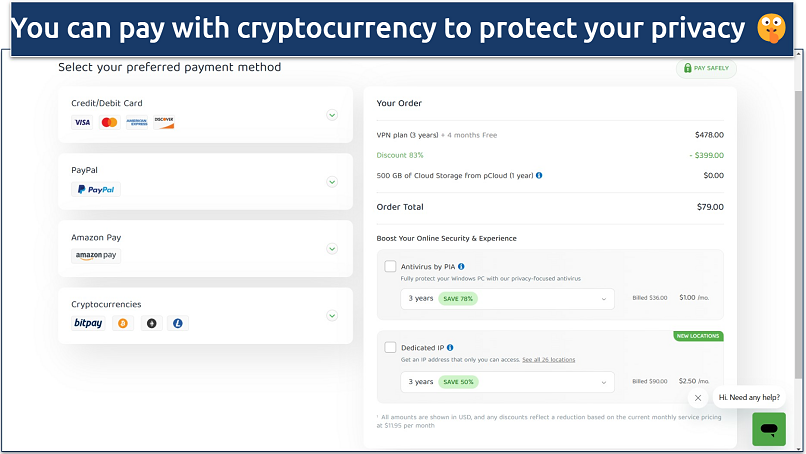Open Antivirus 3 years plan dropdown
The height and width of the screenshot is (454, 806).
506,298
